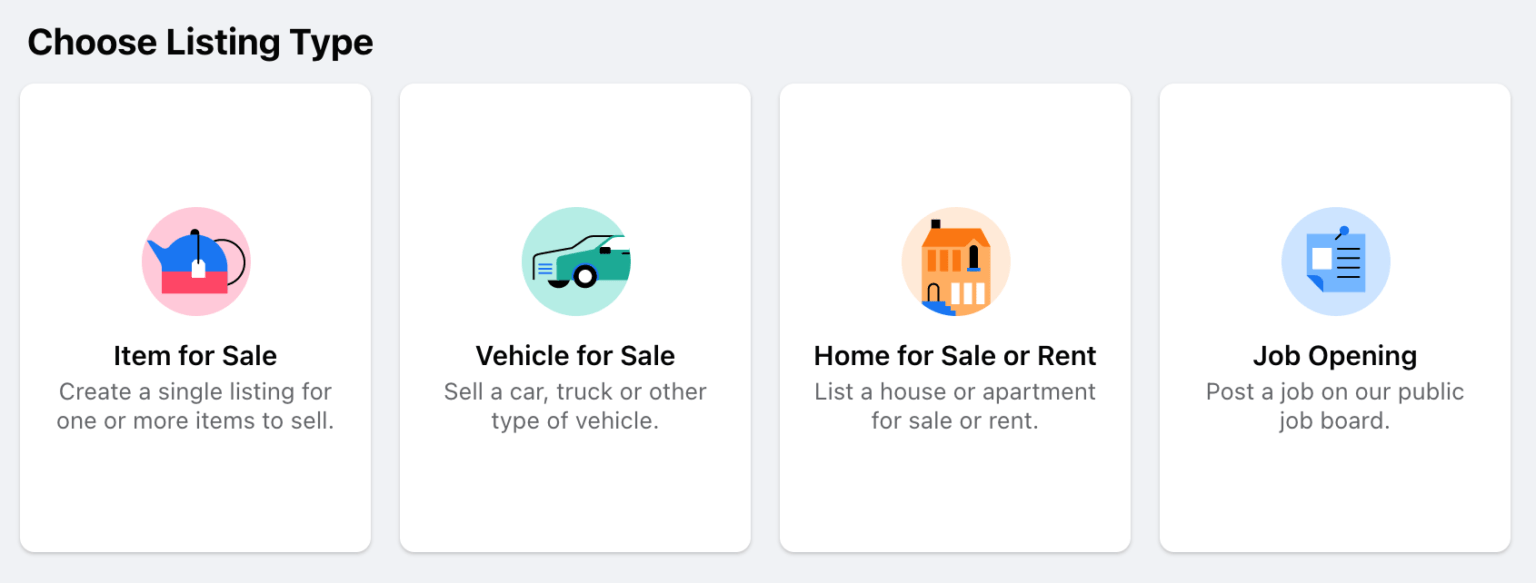Click the blue pushpin on the job note

1343,232
